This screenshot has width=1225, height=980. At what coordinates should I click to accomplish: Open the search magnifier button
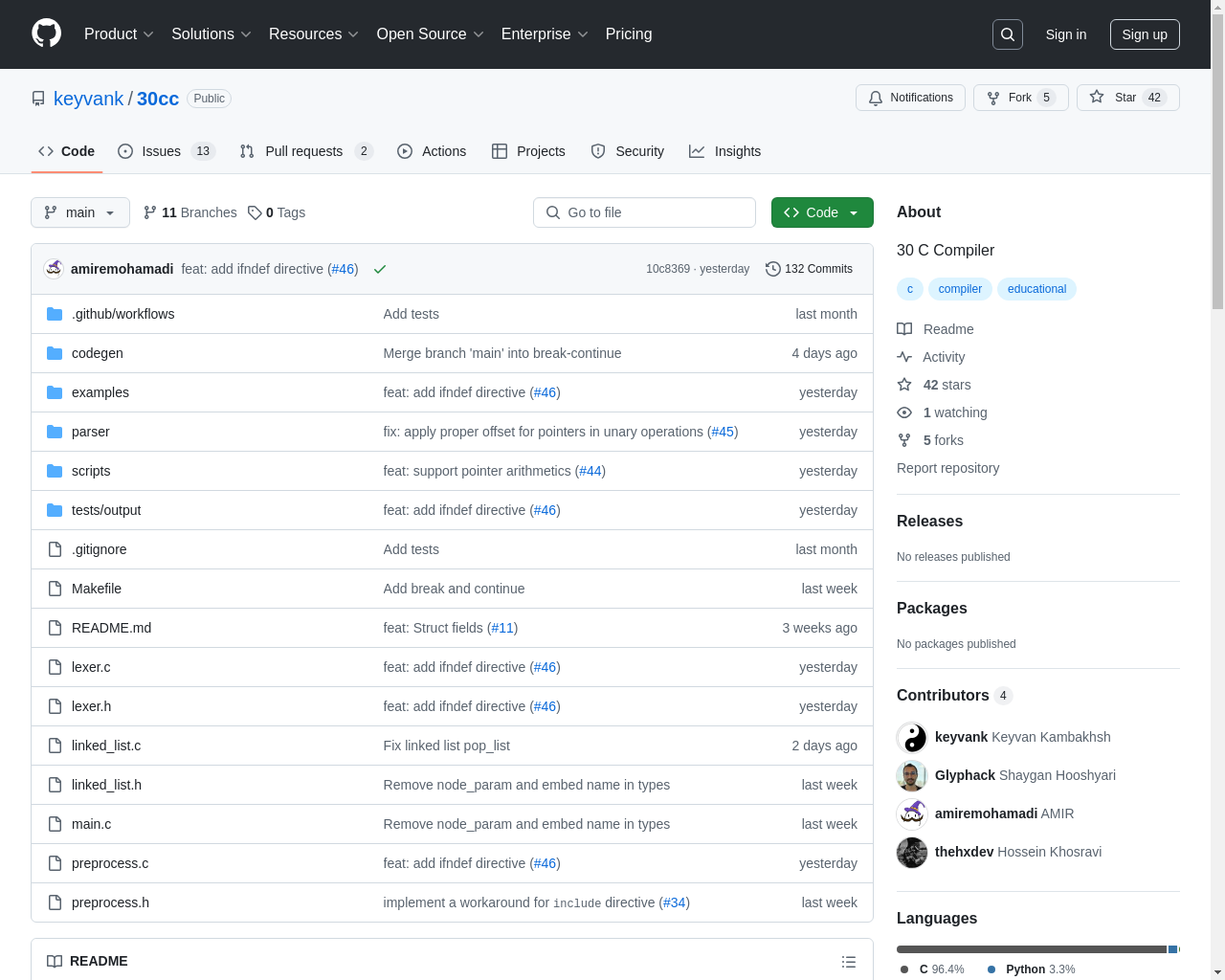point(1008,34)
